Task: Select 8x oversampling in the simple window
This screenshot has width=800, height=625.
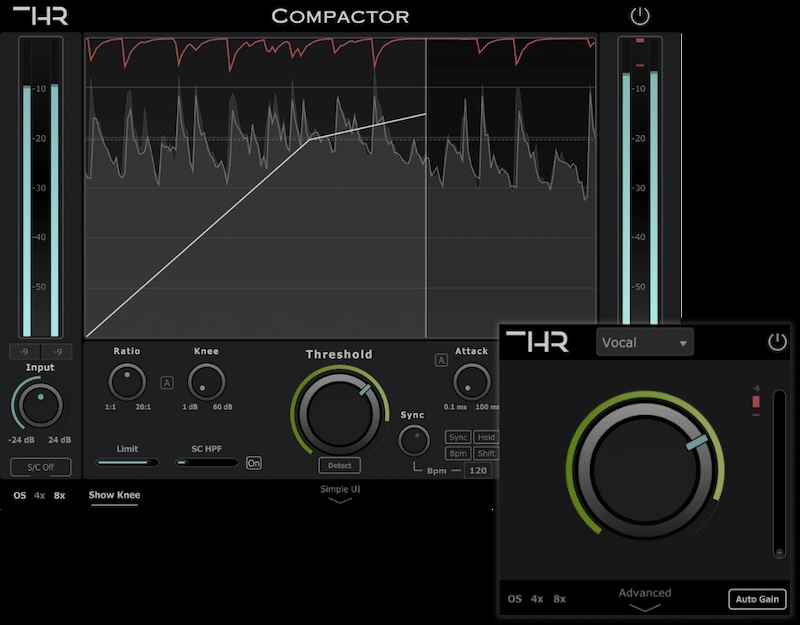Action: (x=559, y=599)
